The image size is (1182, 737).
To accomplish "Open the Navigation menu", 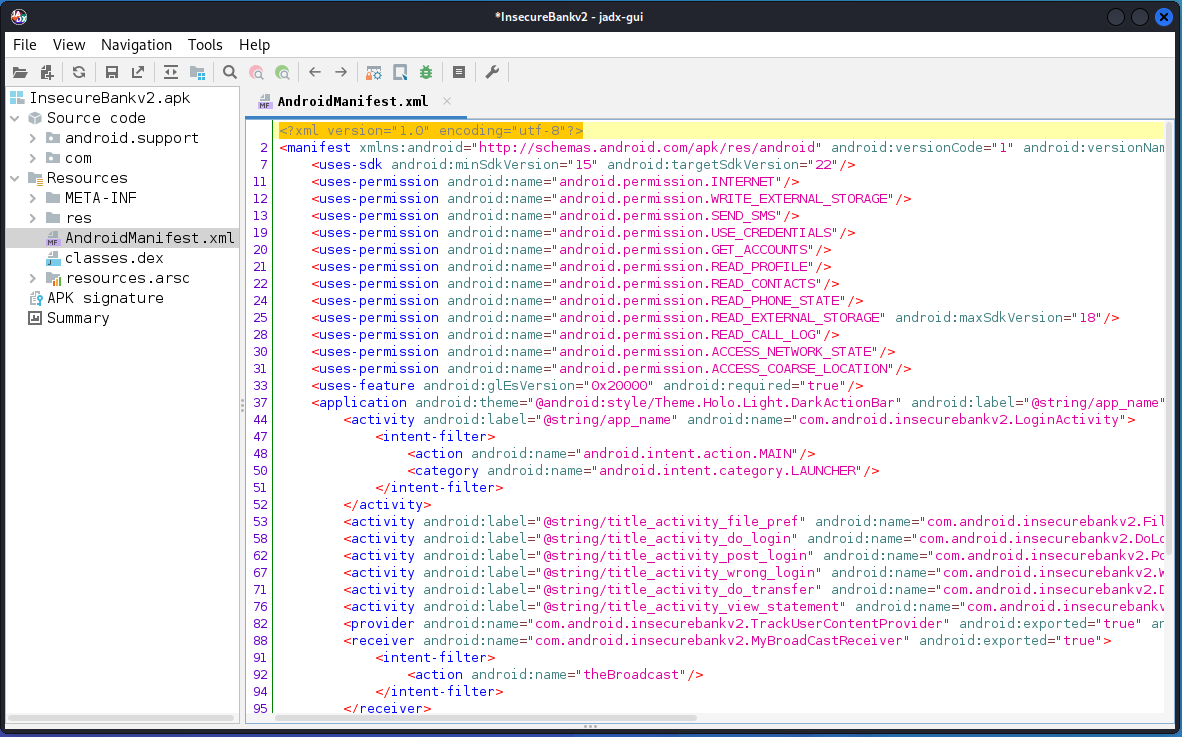I will click(136, 45).
